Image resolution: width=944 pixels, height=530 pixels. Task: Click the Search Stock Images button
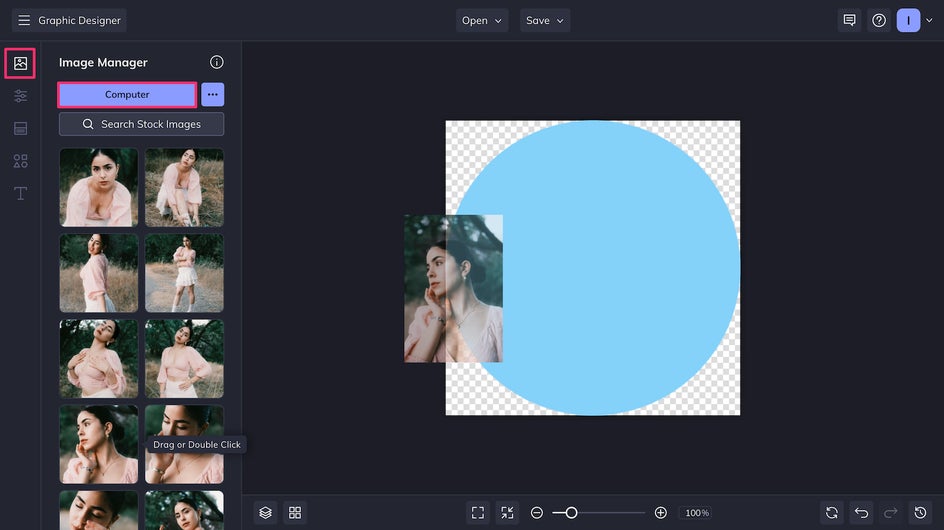coord(141,124)
